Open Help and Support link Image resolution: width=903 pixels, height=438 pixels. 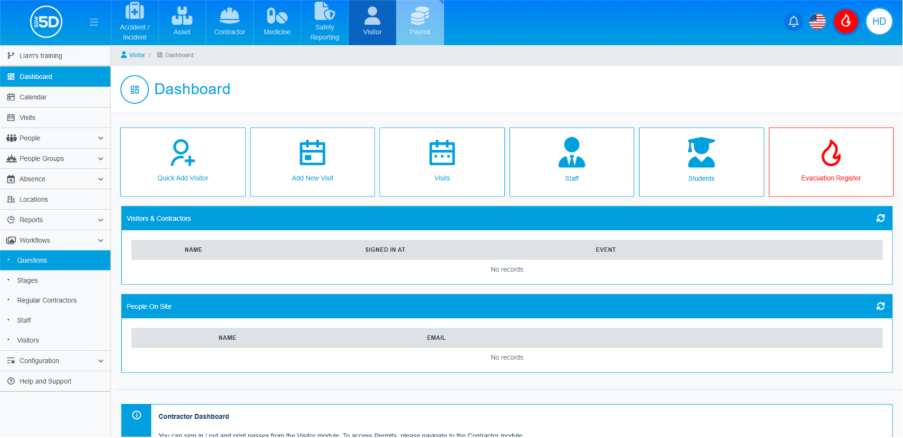coord(45,381)
